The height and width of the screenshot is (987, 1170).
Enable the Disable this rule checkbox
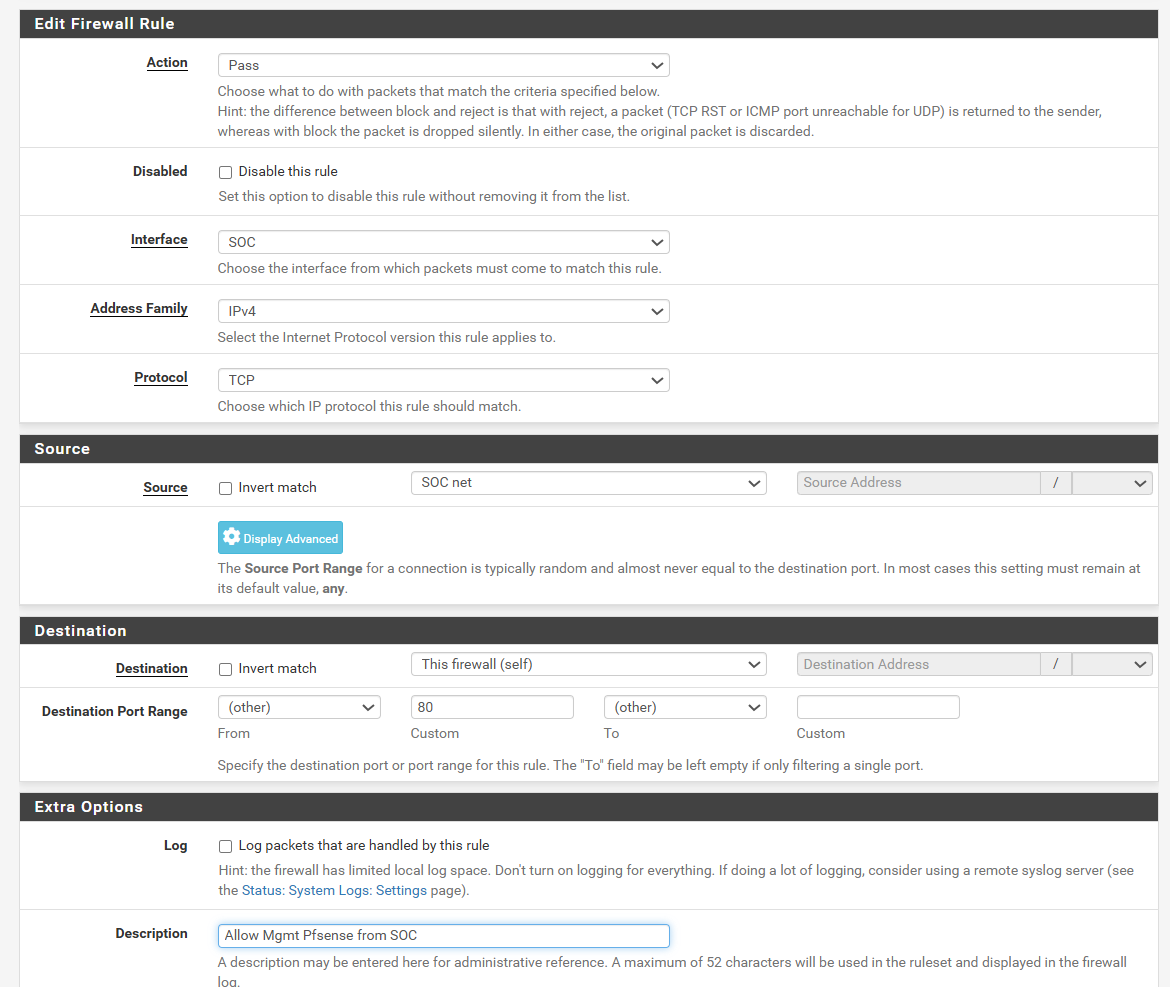pyautogui.click(x=225, y=172)
